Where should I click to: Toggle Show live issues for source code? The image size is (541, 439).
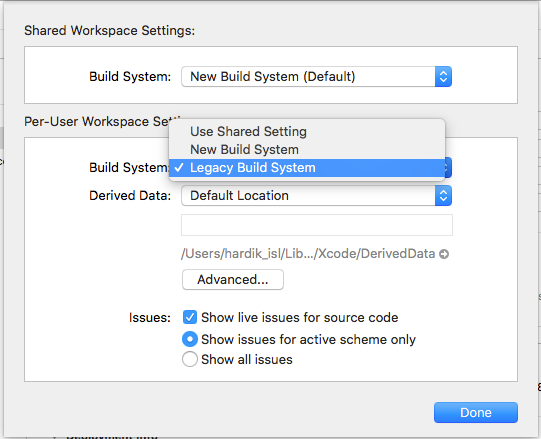click(190, 318)
